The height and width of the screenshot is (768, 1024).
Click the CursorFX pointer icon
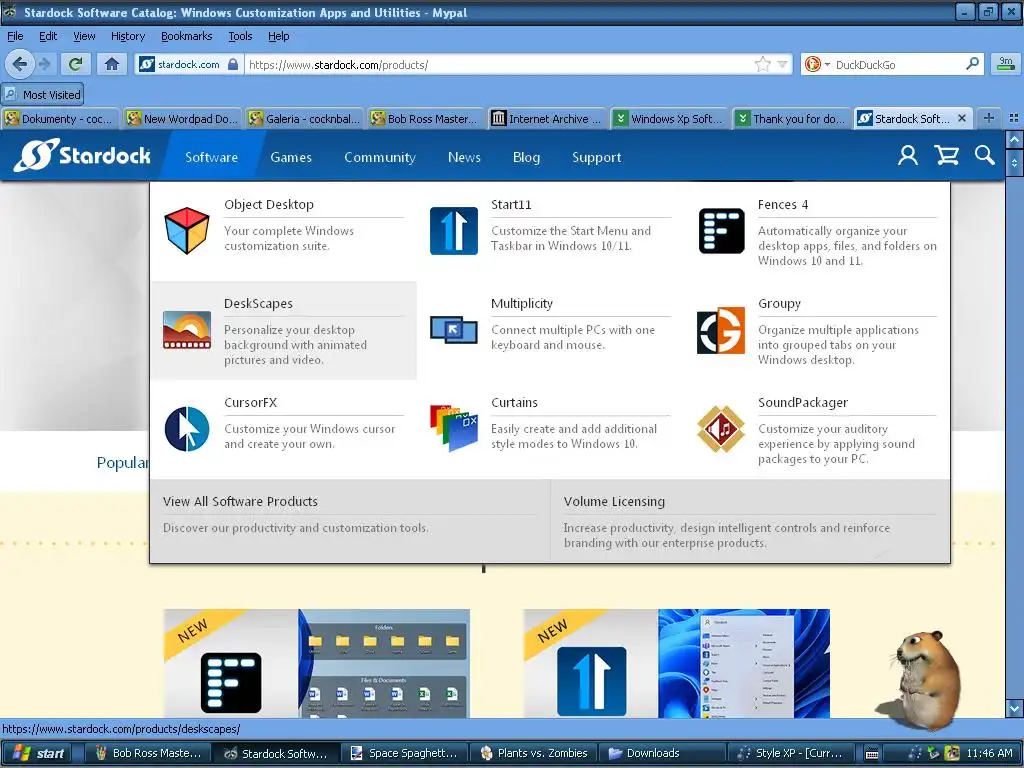[x=187, y=429]
